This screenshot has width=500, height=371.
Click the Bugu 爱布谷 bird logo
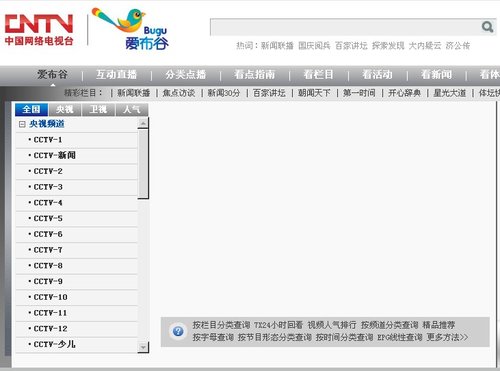[x=131, y=29]
